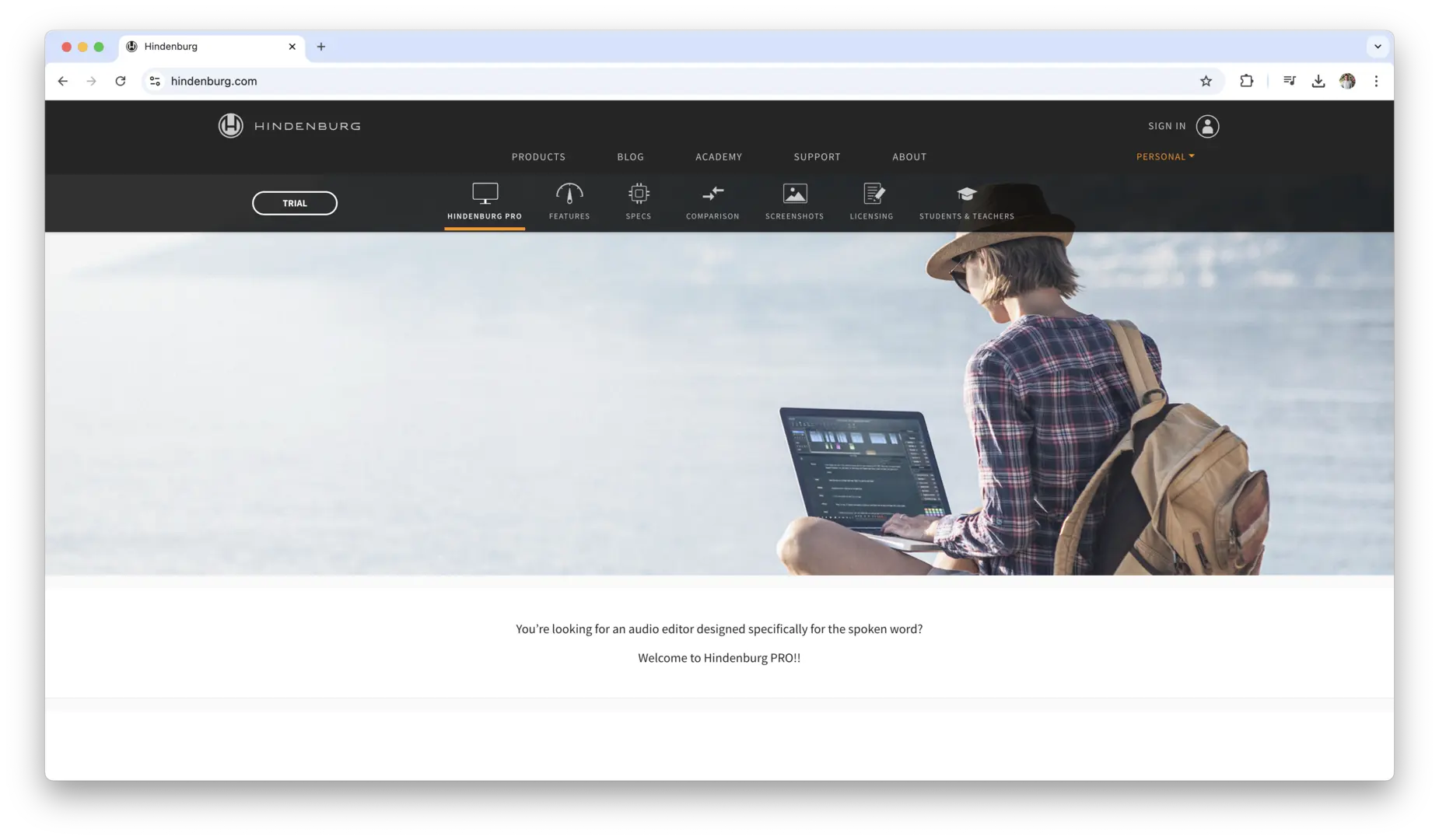
Task: Open a new browser tab
Action: (x=320, y=47)
